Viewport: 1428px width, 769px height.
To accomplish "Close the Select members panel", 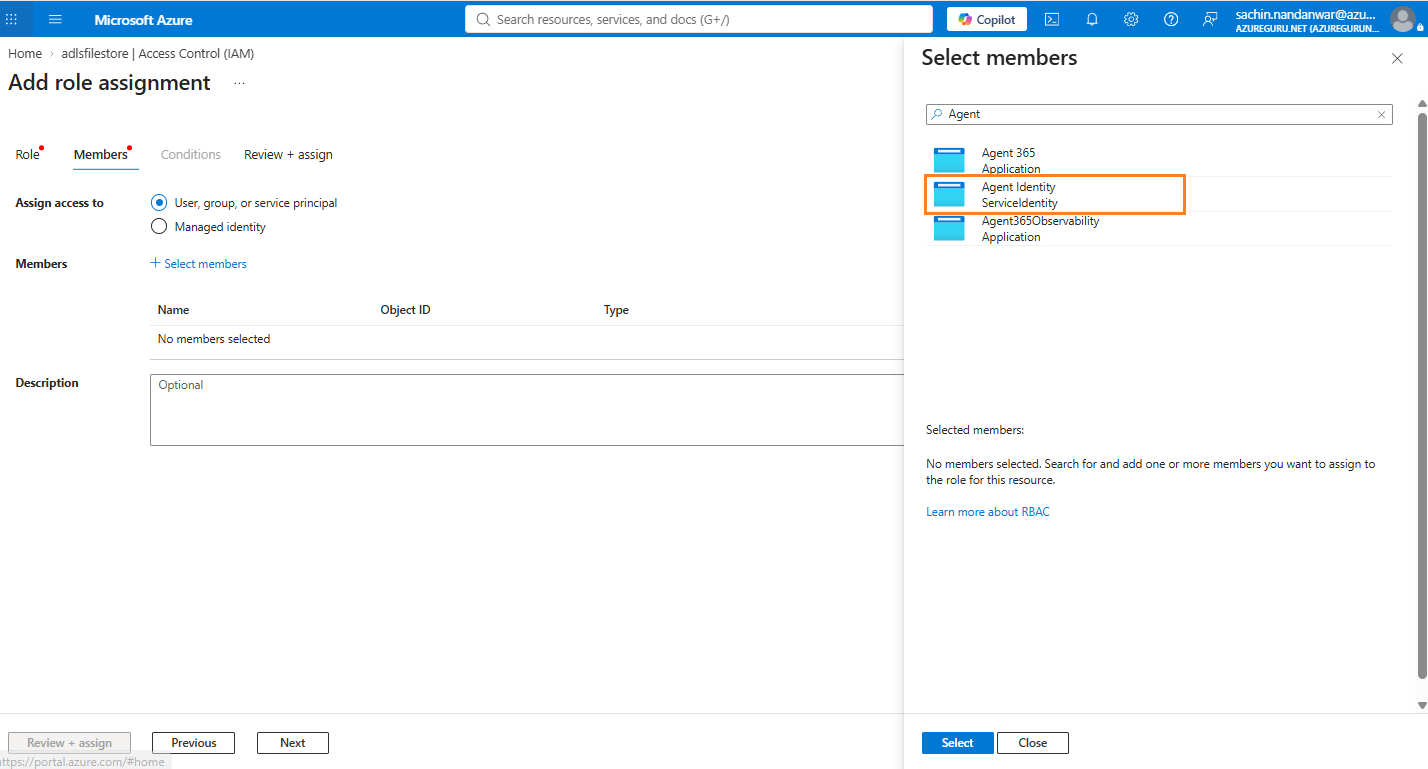I will click(1397, 59).
